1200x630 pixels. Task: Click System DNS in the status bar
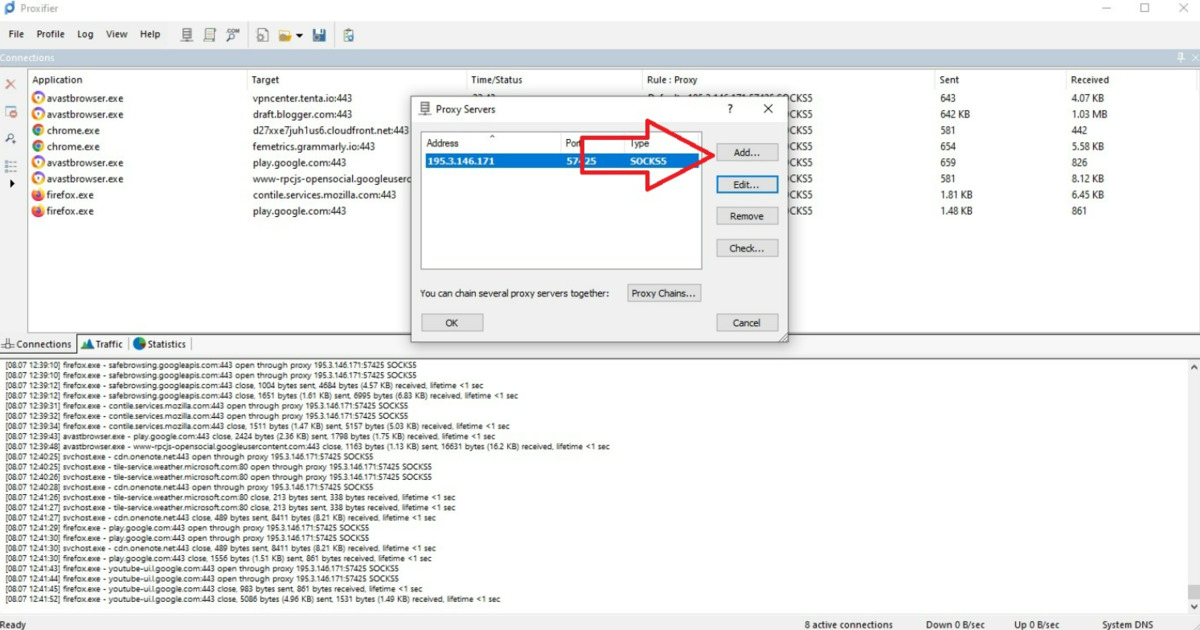click(x=1127, y=623)
